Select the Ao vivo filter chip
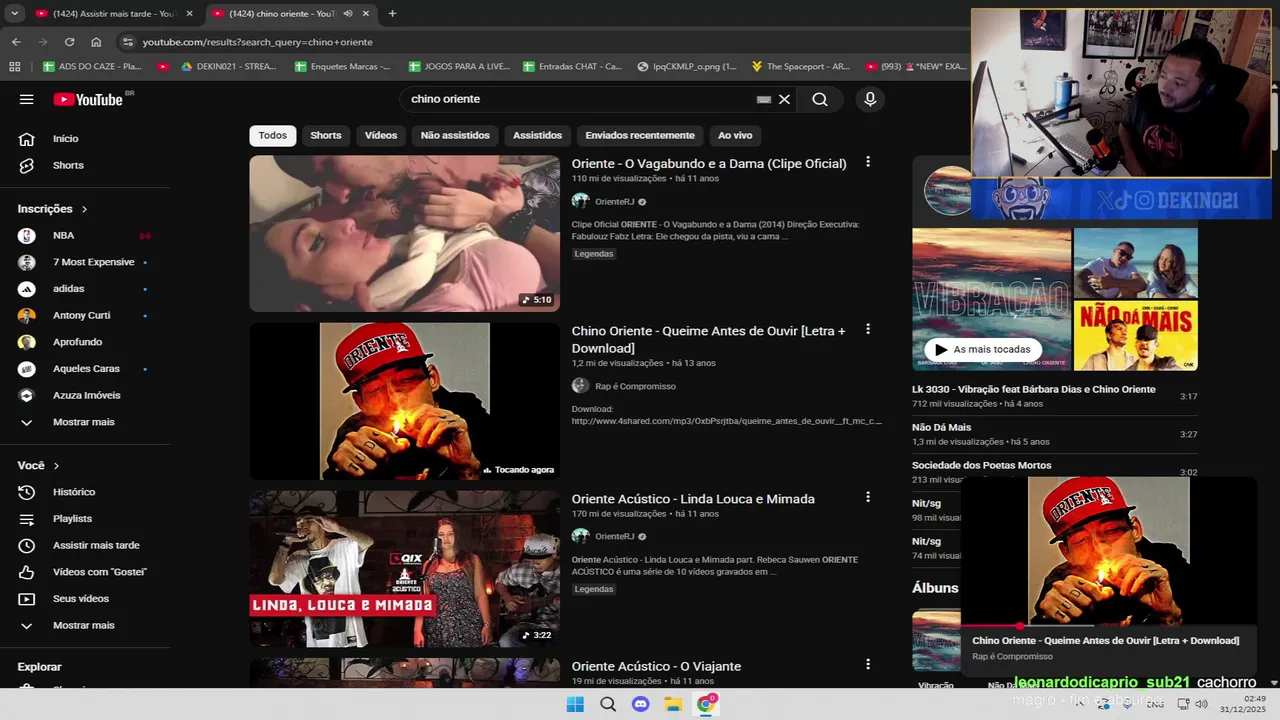1280x720 pixels. tap(735, 135)
